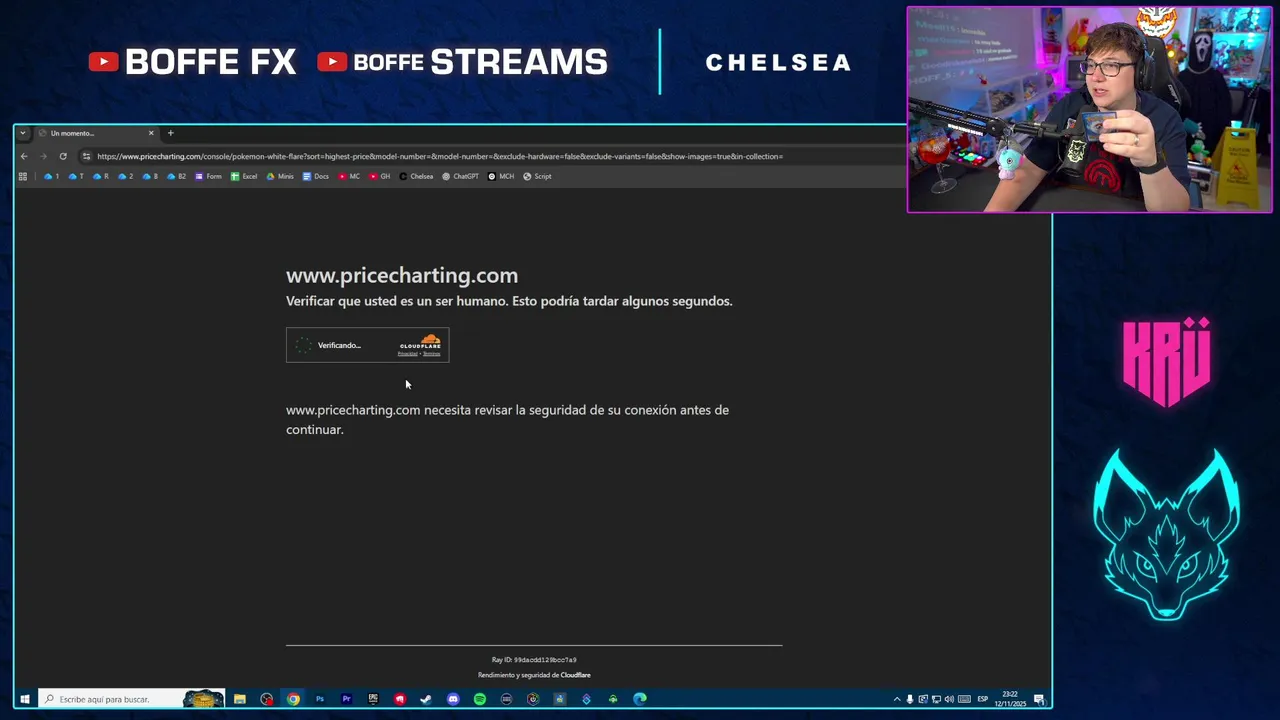Click the microphone icon in system tray
This screenshot has height=720, width=1280.
click(910, 699)
